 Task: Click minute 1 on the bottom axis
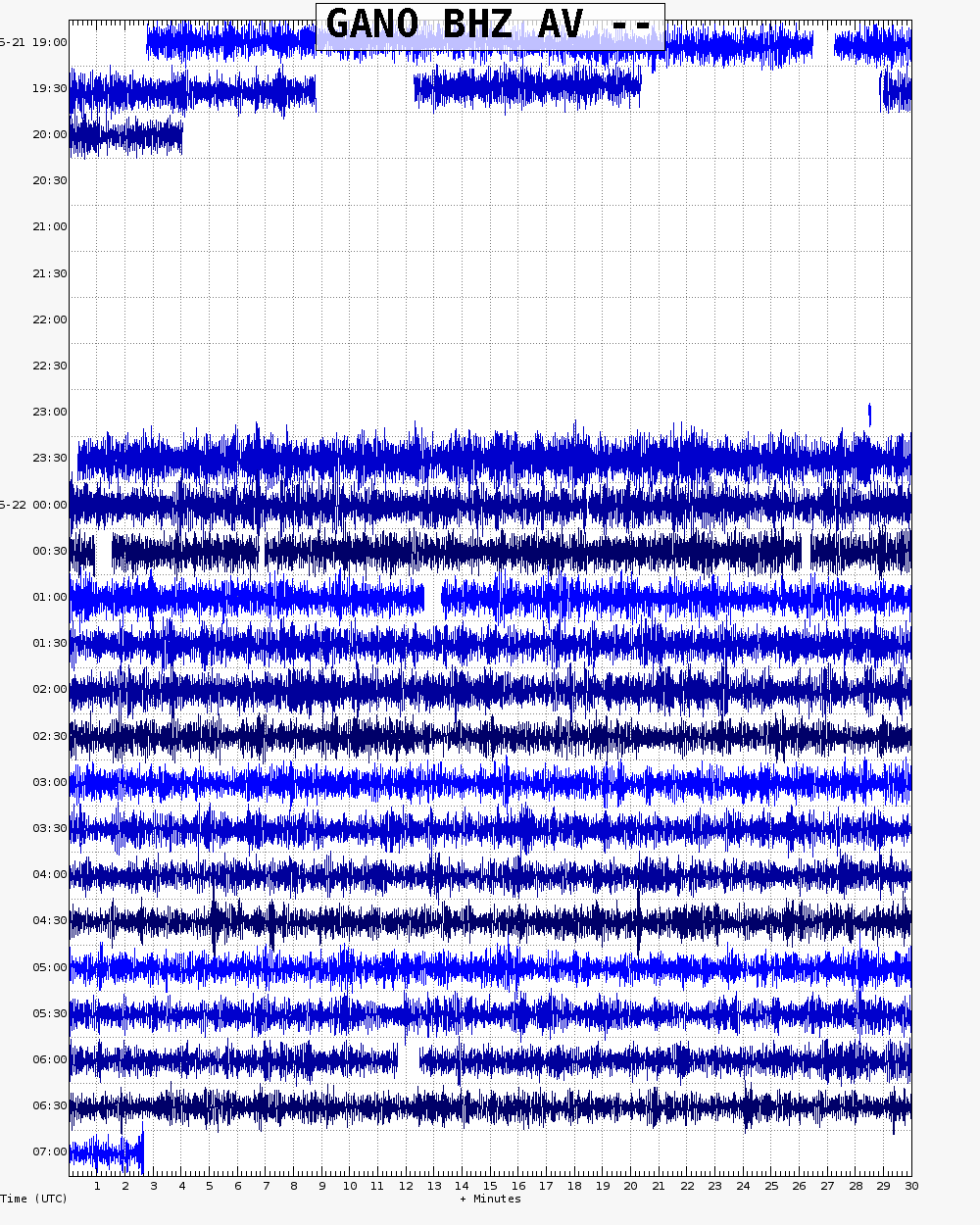click(97, 1186)
